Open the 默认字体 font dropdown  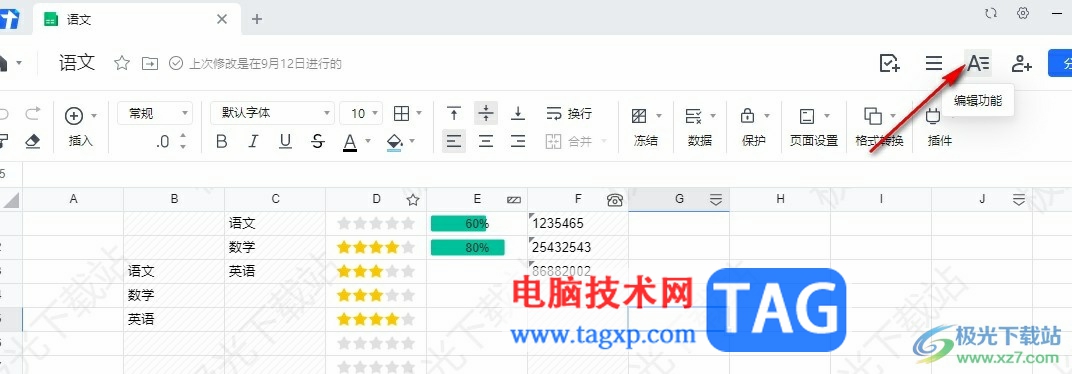272,113
